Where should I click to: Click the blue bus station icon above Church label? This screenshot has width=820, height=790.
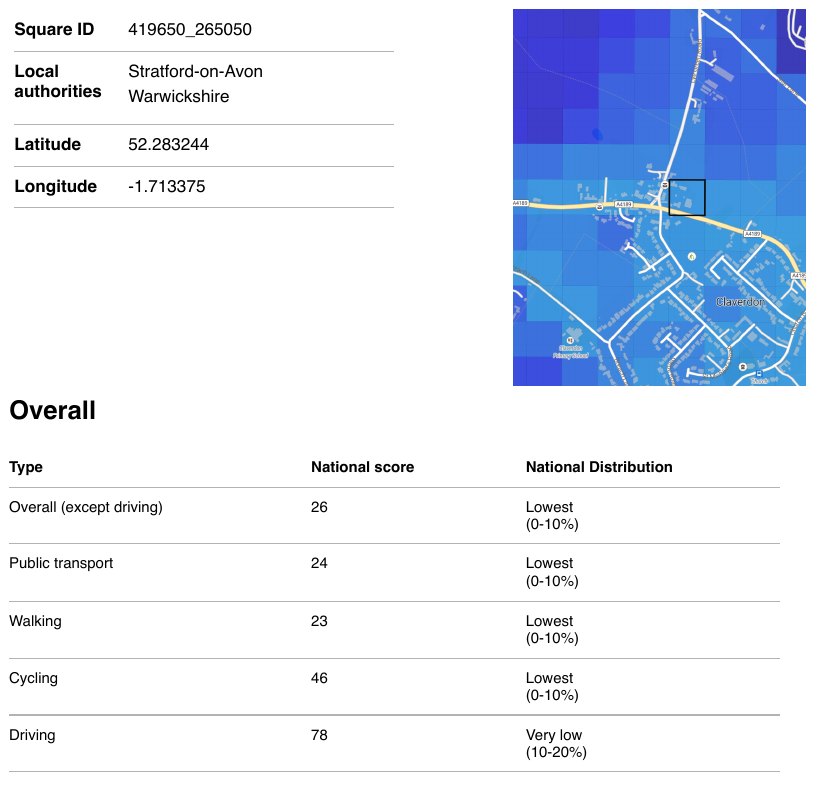[x=759, y=373]
